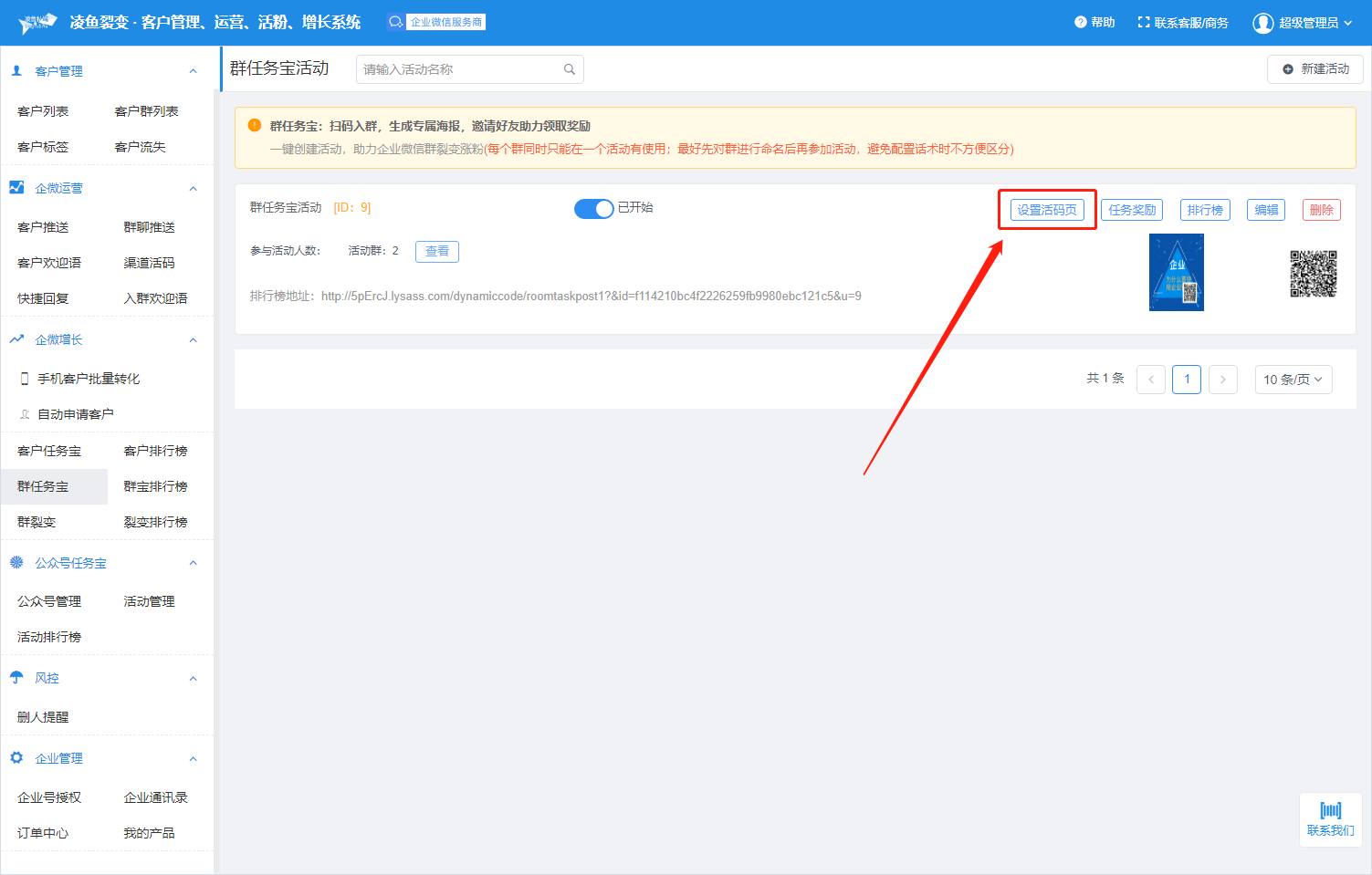Open 群裂变 in the sidebar
Screen dimensions: 1372x875
pyautogui.click(x=37, y=522)
